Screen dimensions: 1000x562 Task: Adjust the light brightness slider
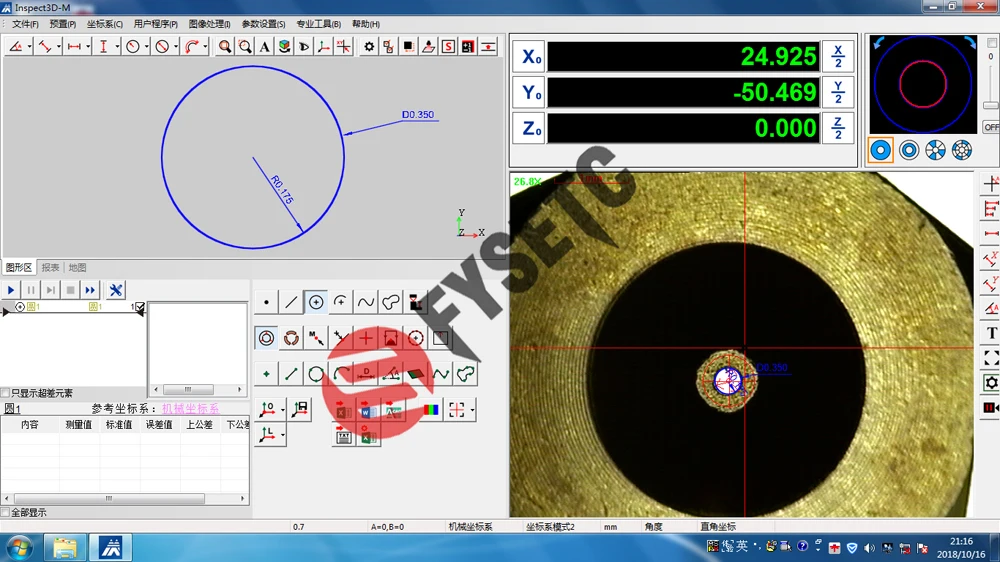point(990,105)
